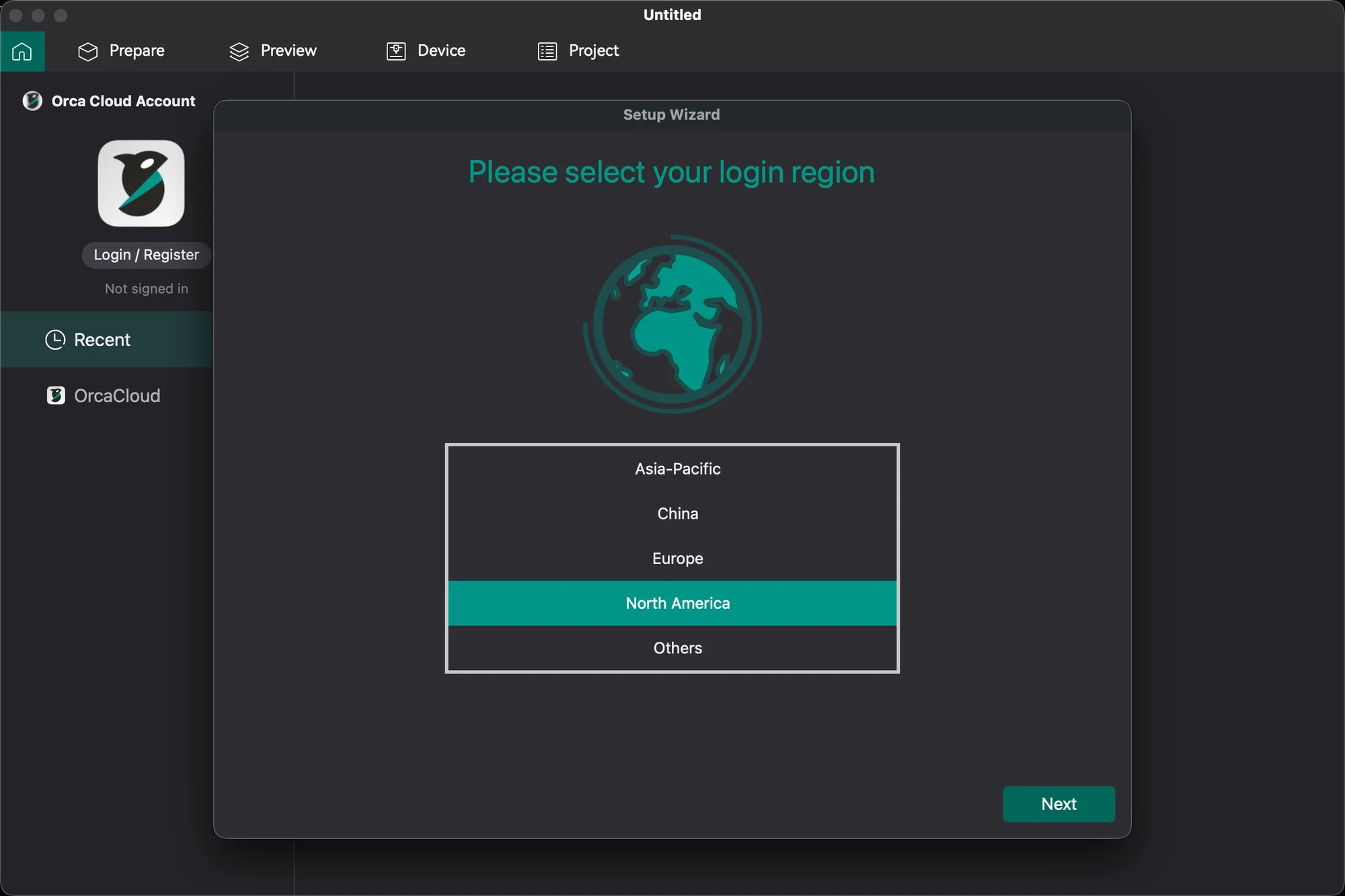Click the Home icon tab
1345x896 pixels.
tap(22, 51)
